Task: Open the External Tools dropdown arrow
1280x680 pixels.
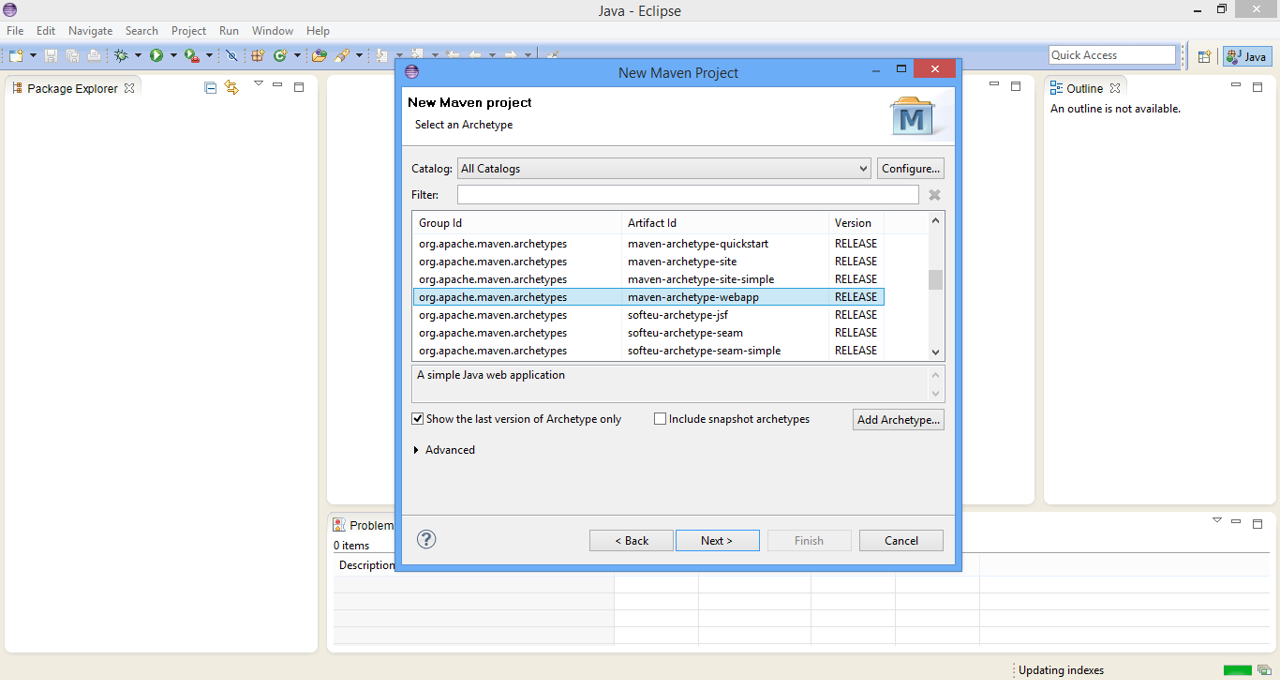Action: [209, 56]
